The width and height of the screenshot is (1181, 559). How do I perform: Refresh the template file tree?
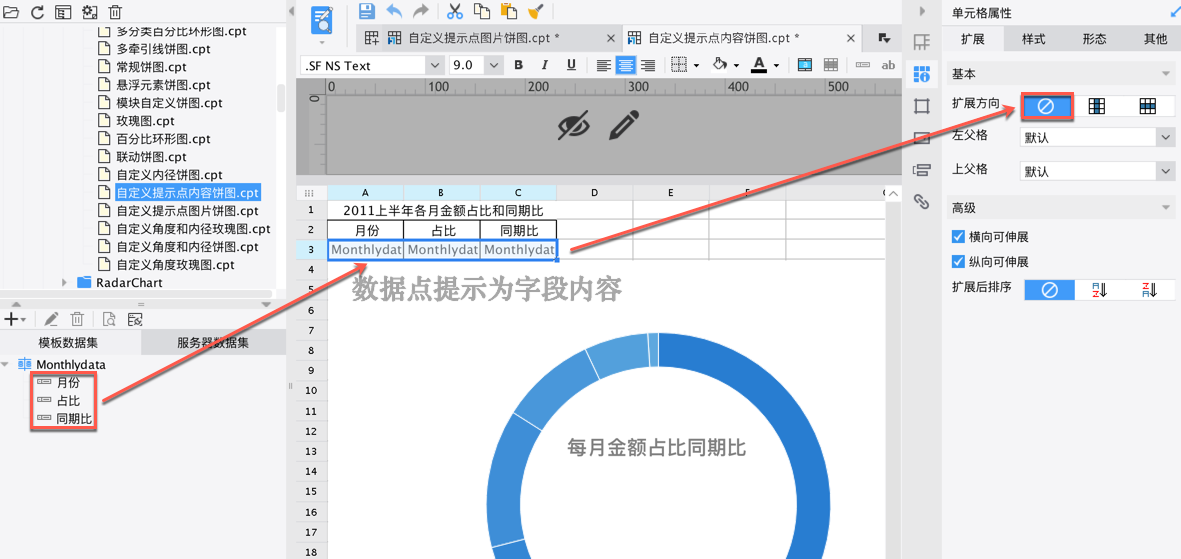point(38,11)
